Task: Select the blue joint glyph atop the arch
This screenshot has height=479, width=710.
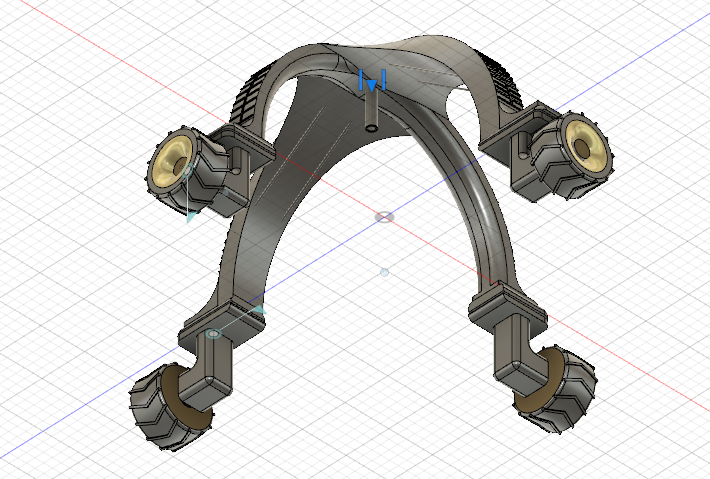Action: [372, 81]
